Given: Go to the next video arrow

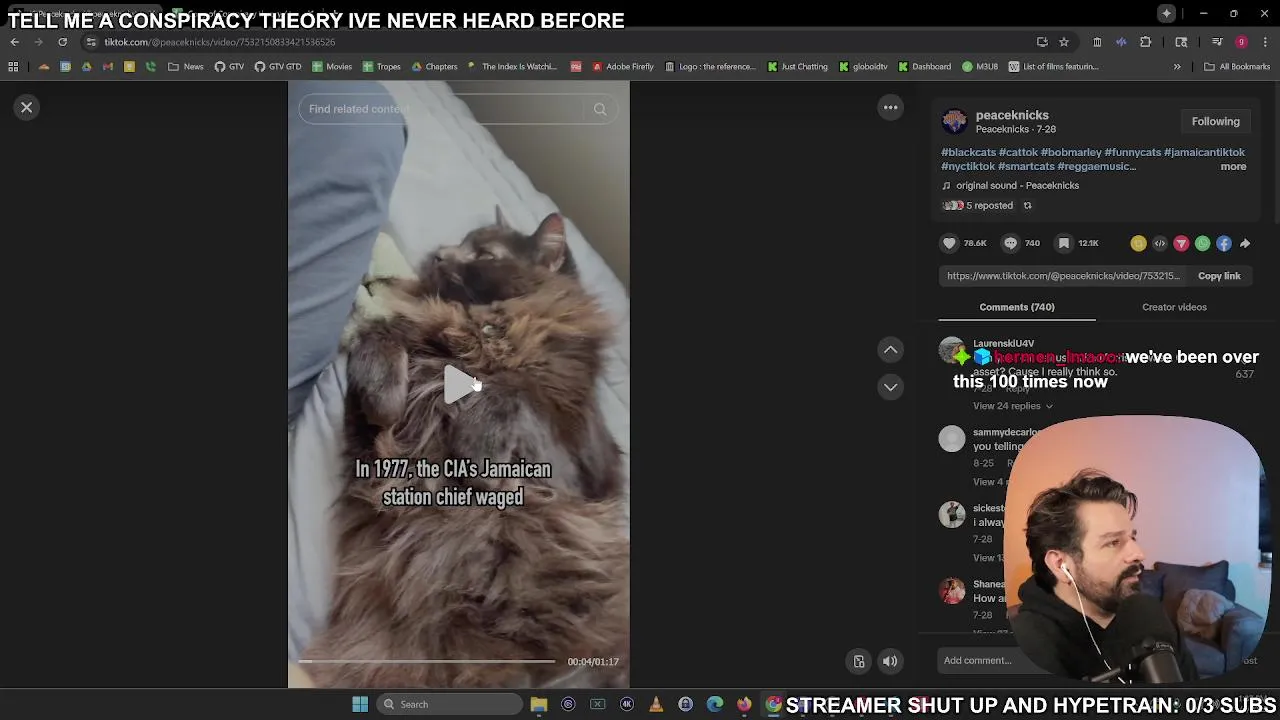Looking at the screenshot, I should pos(890,387).
